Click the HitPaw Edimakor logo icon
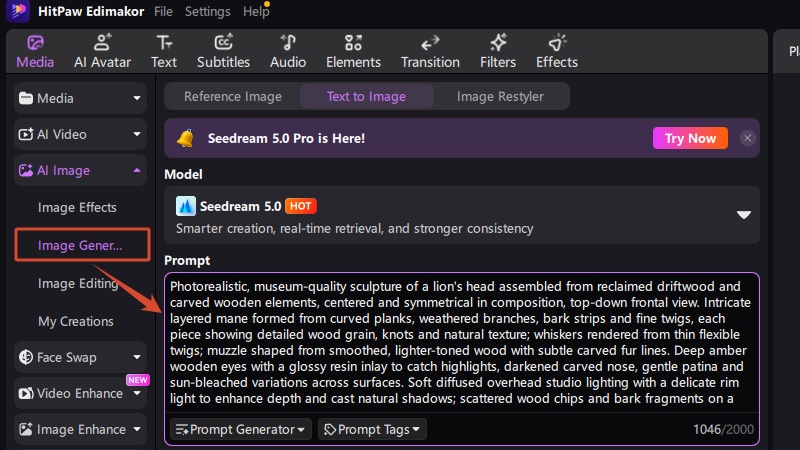The width and height of the screenshot is (800, 450). point(18,11)
